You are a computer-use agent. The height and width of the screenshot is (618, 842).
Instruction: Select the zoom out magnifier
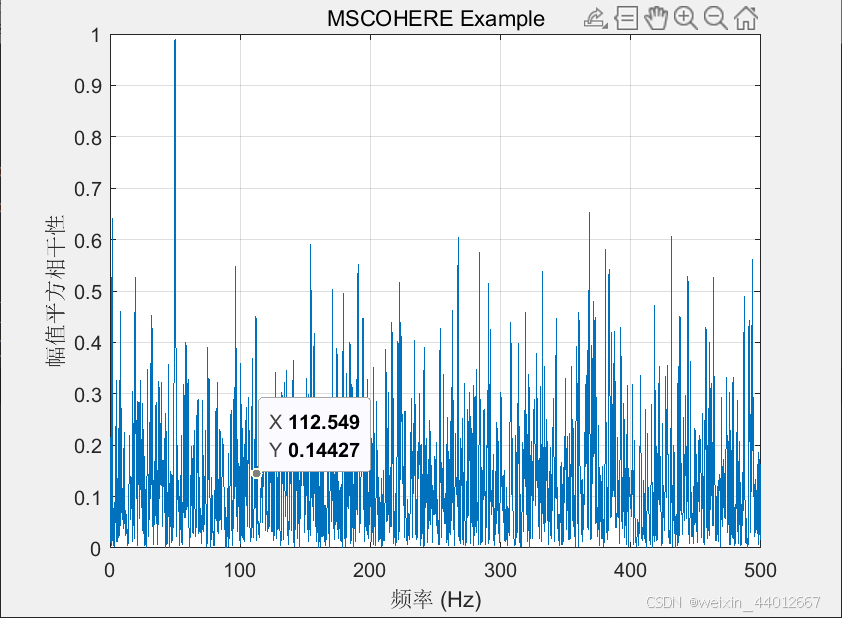point(716,19)
